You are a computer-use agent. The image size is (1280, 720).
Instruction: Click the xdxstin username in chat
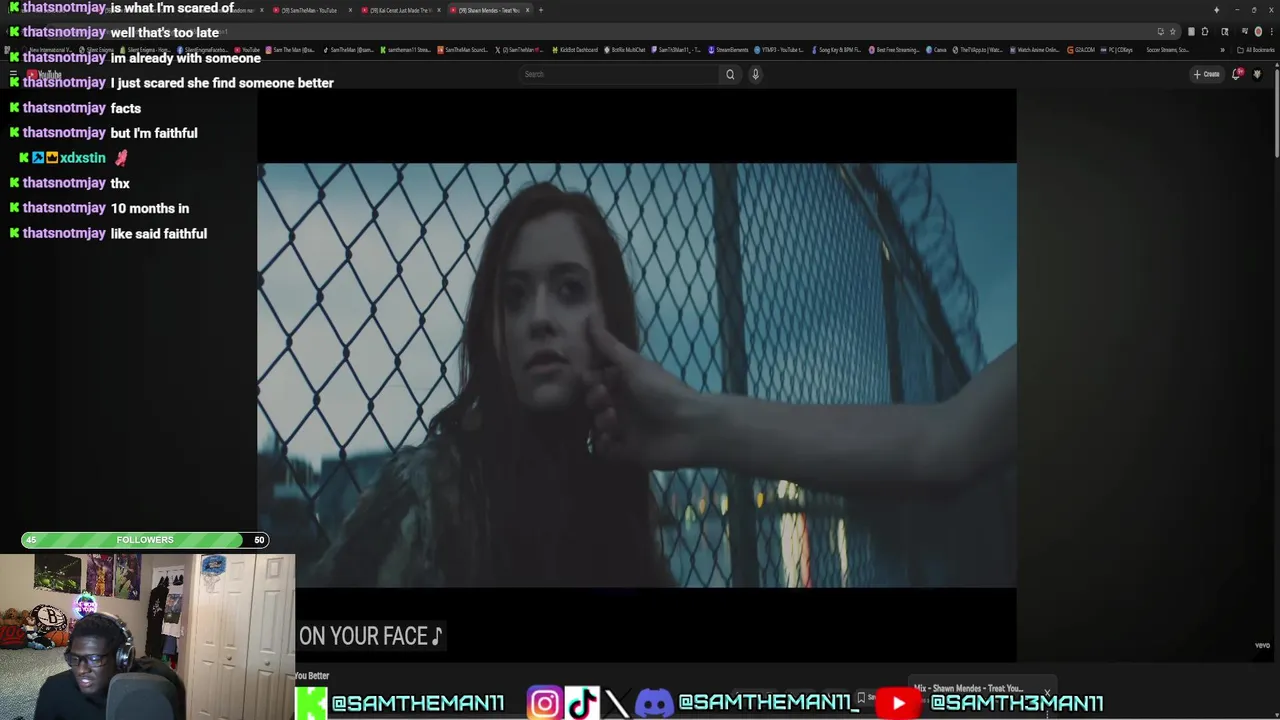pos(82,158)
